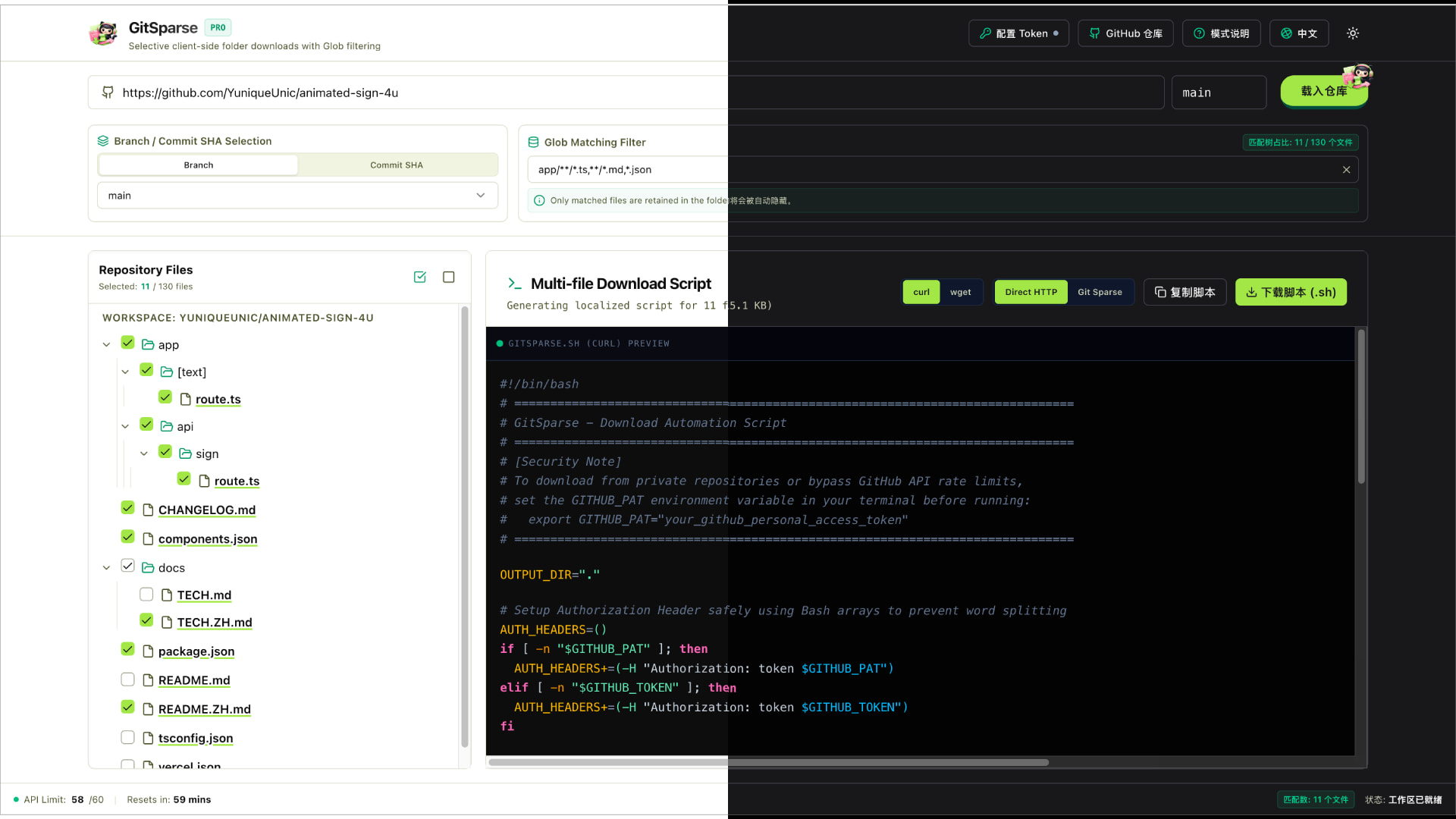Viewport: 1456px width, 819px height.
Task: Toggle the sun theme icon
Action: (1353, 33)
